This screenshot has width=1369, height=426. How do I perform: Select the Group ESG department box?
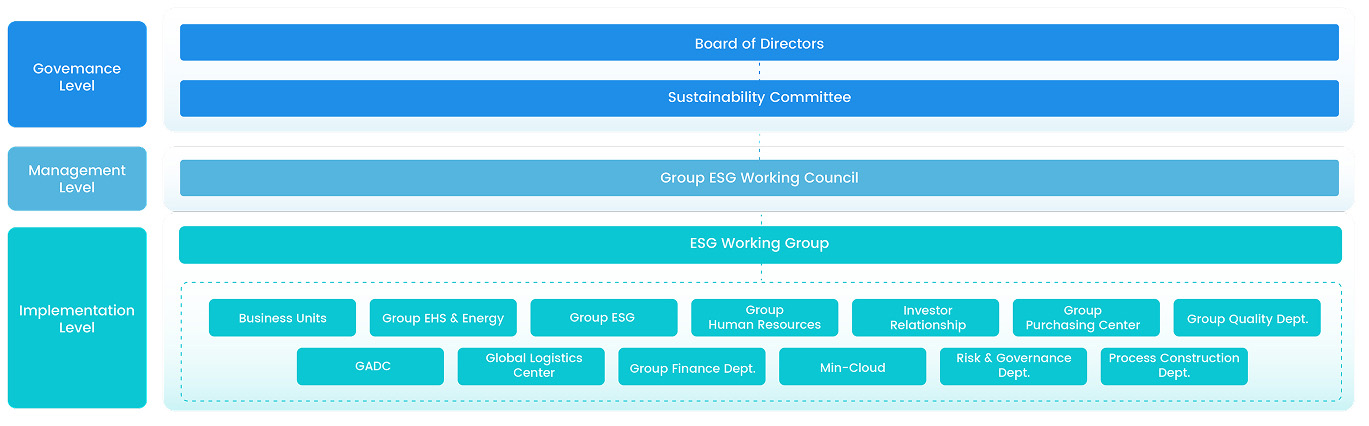point(603,318)
